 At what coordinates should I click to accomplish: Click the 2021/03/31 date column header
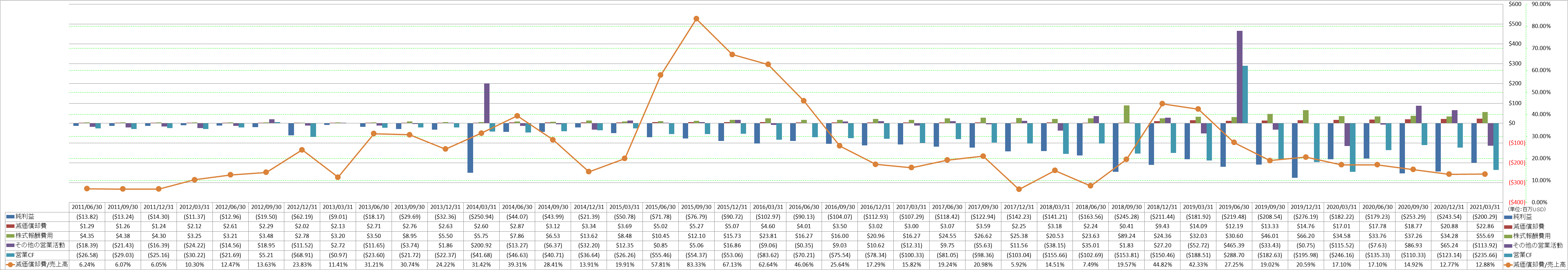(x=1484, y=207)
